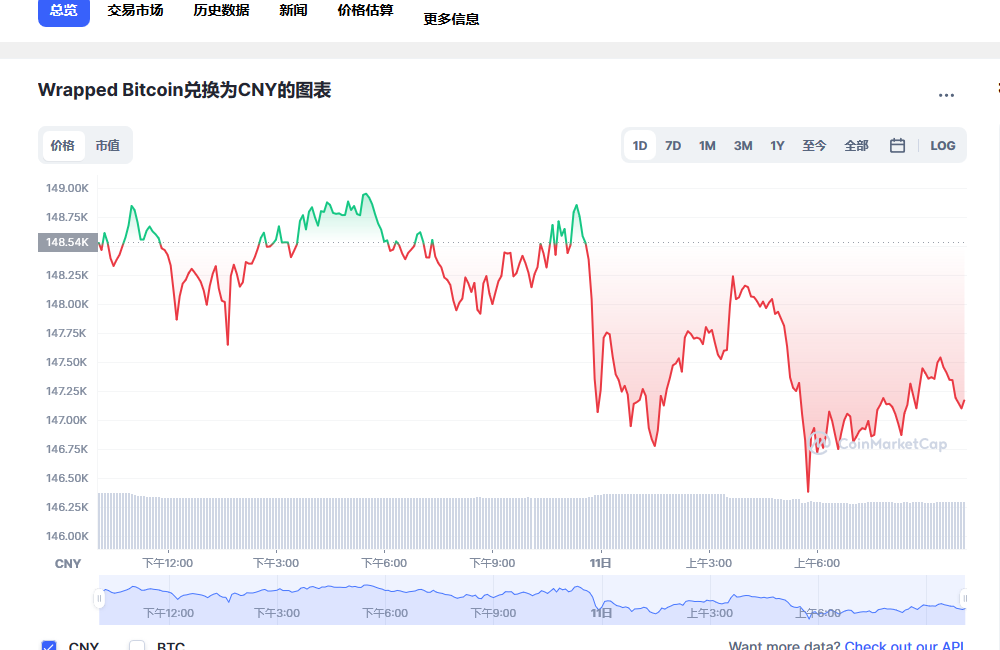Switch chart to 市值 view

tap(108, 145)
